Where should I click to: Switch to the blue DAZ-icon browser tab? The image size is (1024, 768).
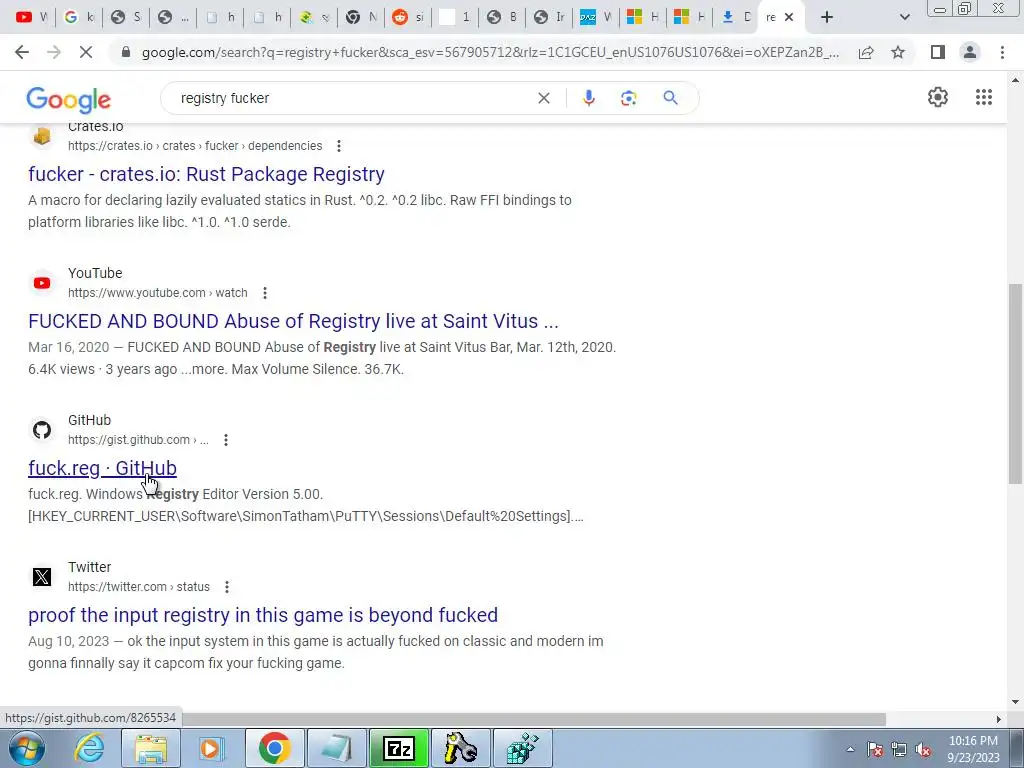pos(596,18)
